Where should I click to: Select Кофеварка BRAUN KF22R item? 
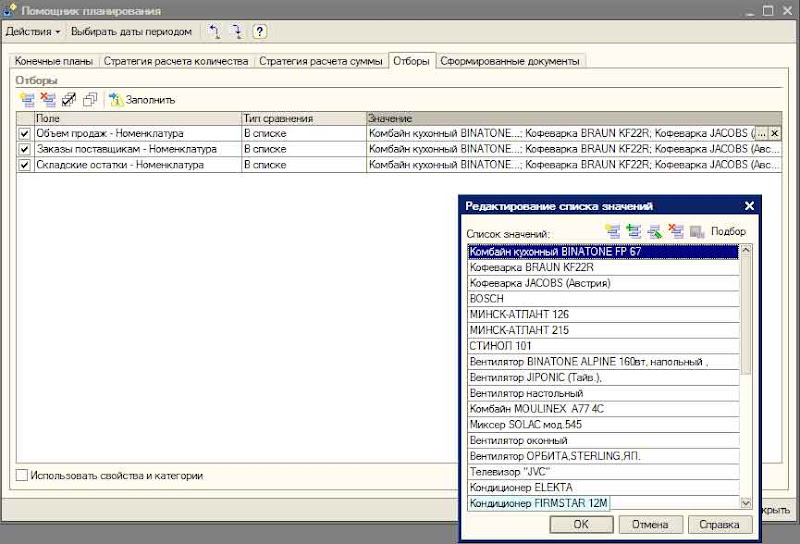point(603,268)
